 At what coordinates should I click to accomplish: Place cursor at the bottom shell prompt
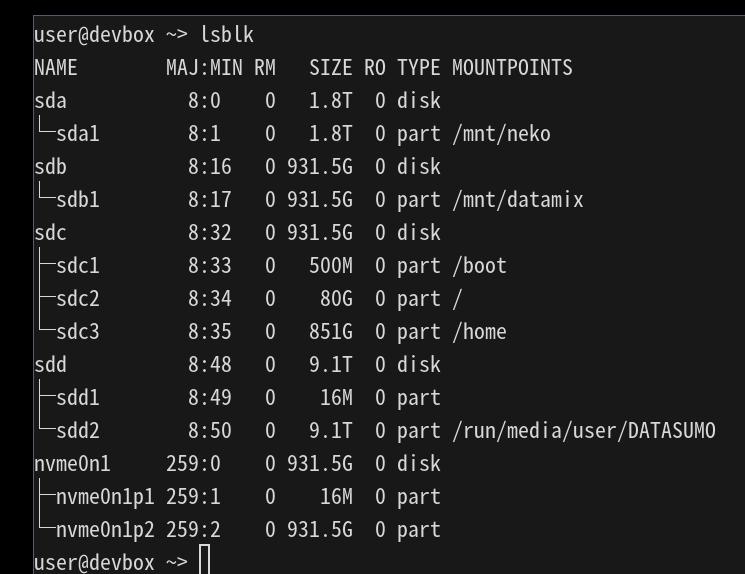pyautogui.click(x=205, y=561)
